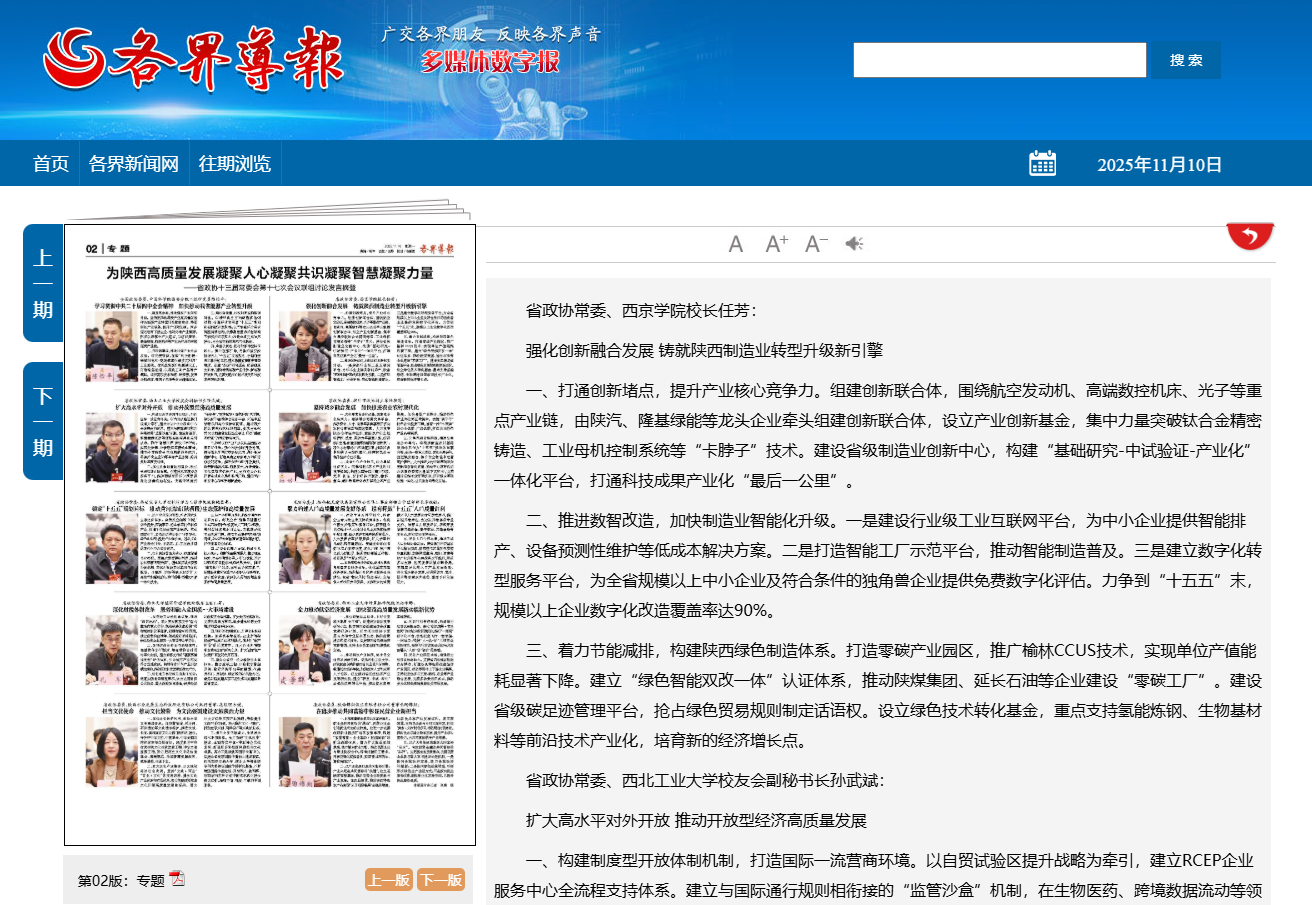Toggle the read-aloud speaker icon

(854, 244)
